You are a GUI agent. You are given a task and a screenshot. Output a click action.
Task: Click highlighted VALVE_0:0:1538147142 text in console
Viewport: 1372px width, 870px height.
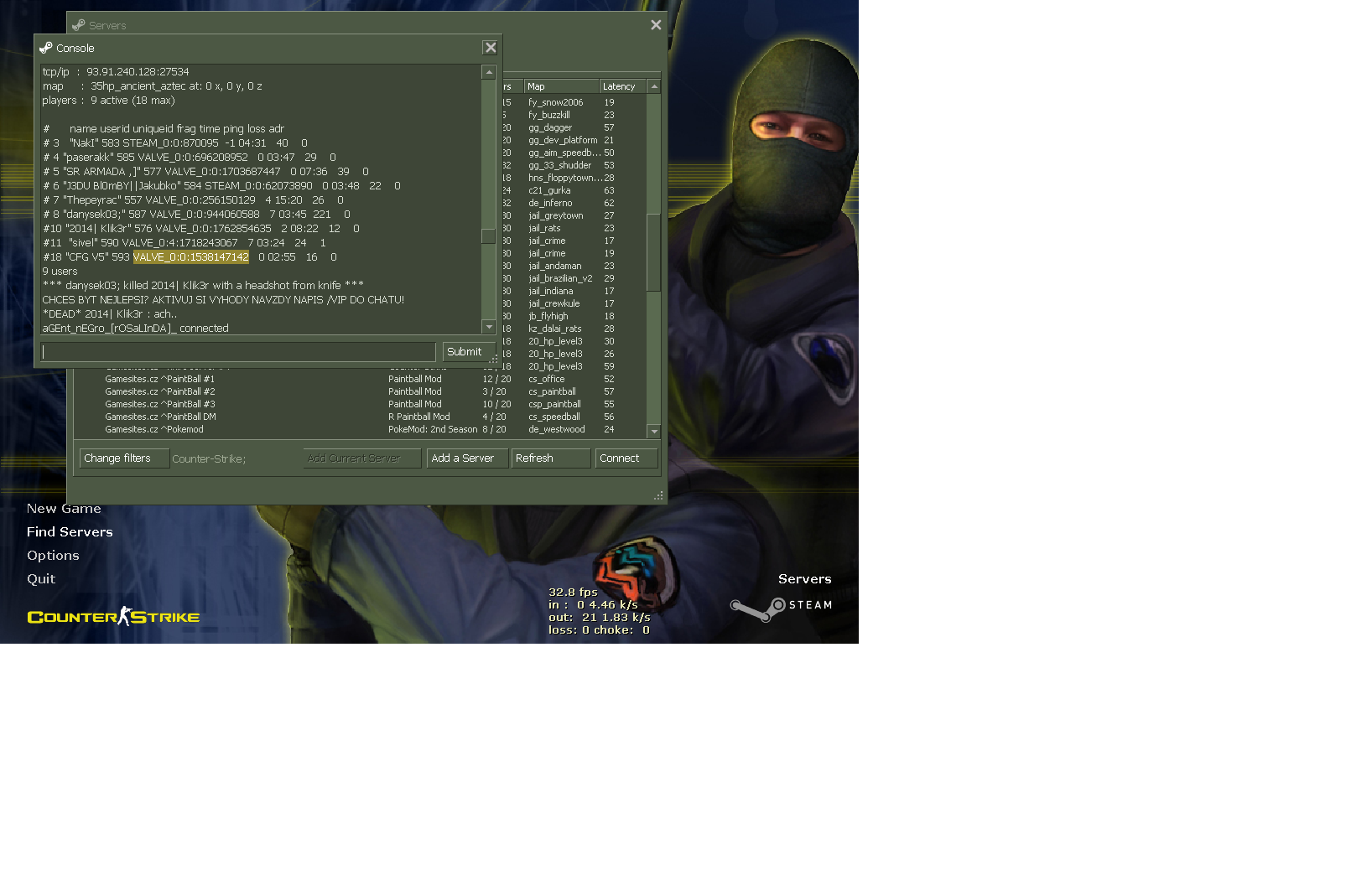pyautogui.click(x=191, y=257)
